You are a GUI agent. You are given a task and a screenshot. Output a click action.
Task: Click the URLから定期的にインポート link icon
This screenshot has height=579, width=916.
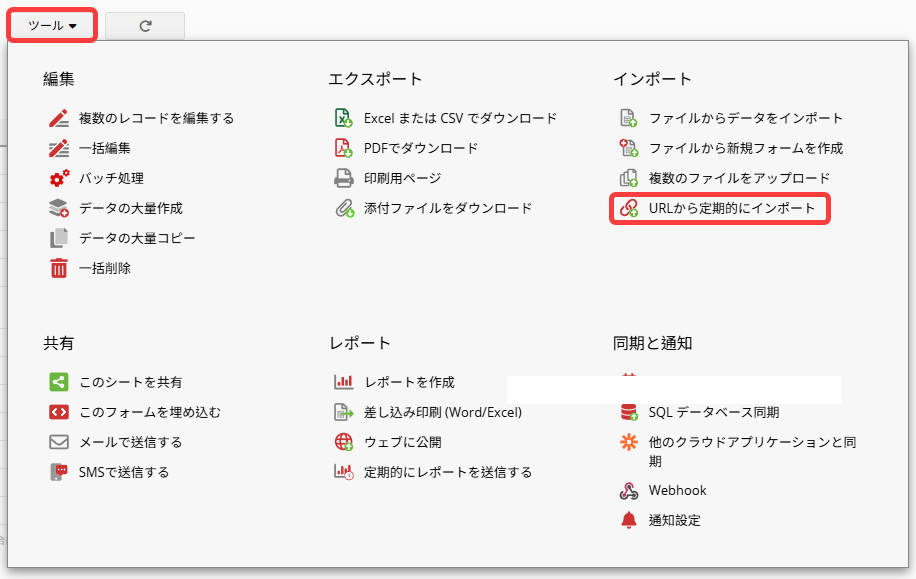click(629, 208)
